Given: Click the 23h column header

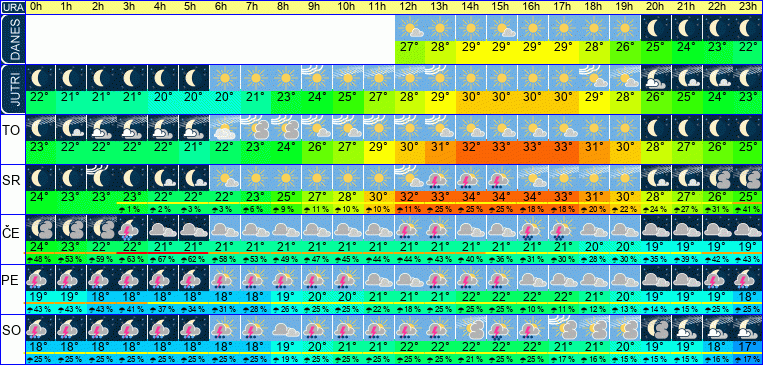Looking at the screenshot, I should click(748, 7).
